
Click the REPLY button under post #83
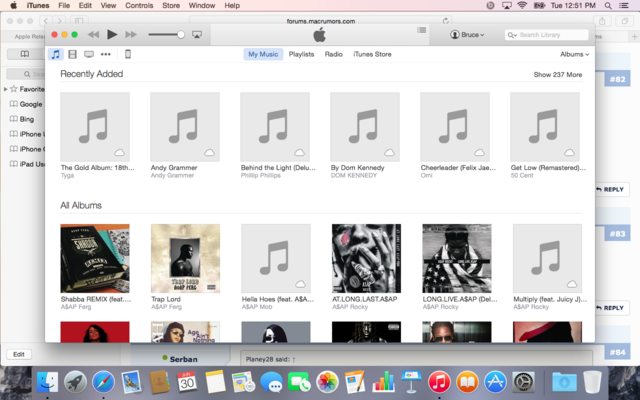click(x=611, y=308)
